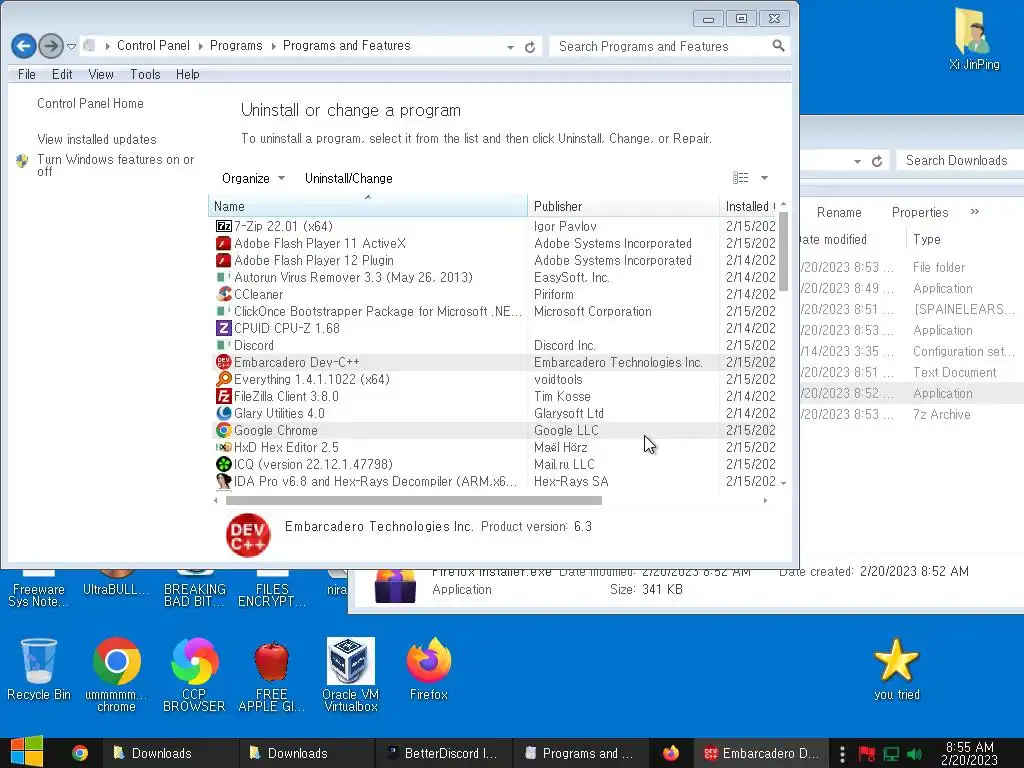Click the Back navigation arrow in Control Panel
The width and height of the screenshot is (1024, 768).
point(24,46)
